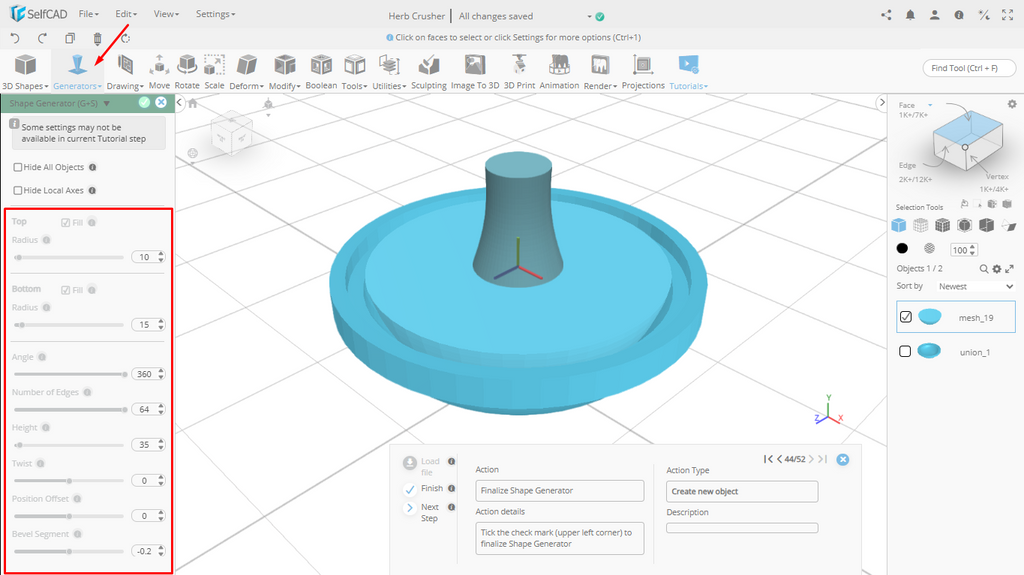Open the View menu

tap(166, 14)
